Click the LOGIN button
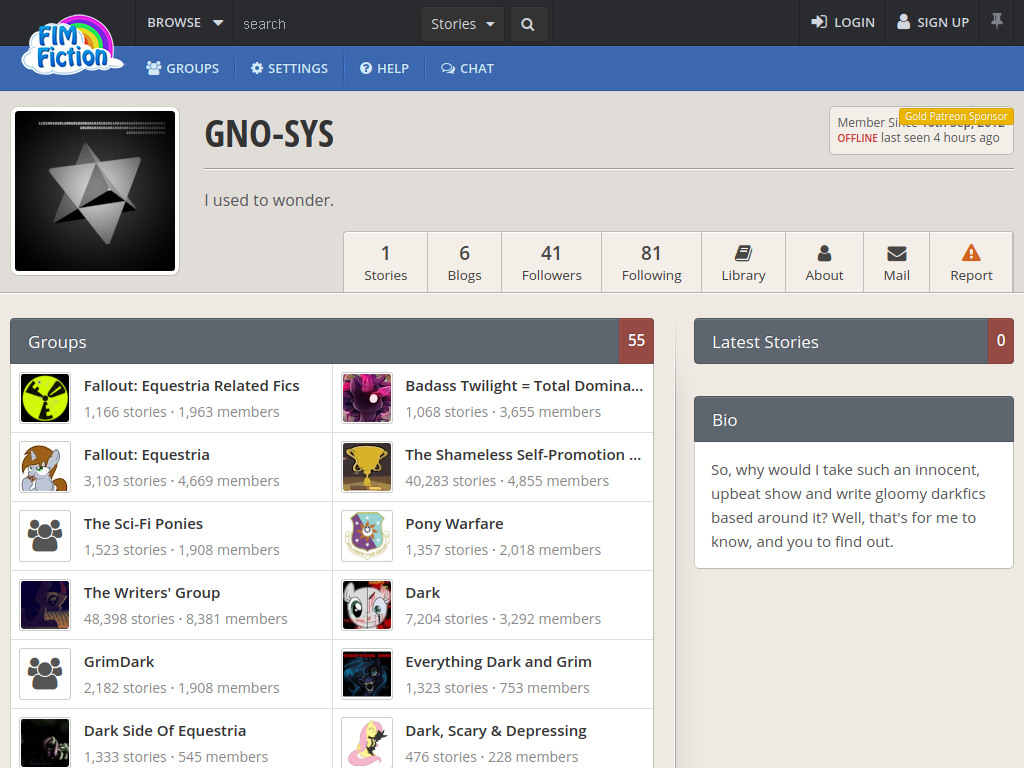 (x=843, y=23)
